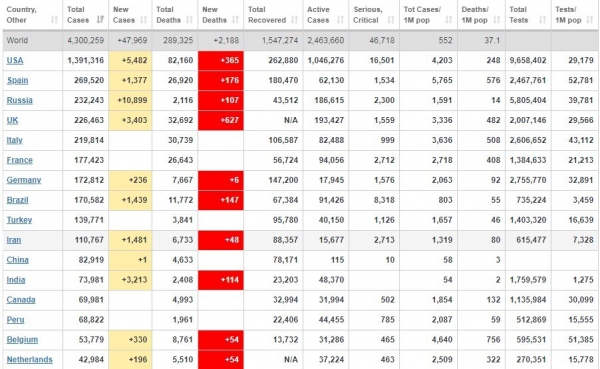The width and height of the screenshot is (600, 369).
Task: Sort by Active Cases column arrows
Action: (x=340, y=20)
